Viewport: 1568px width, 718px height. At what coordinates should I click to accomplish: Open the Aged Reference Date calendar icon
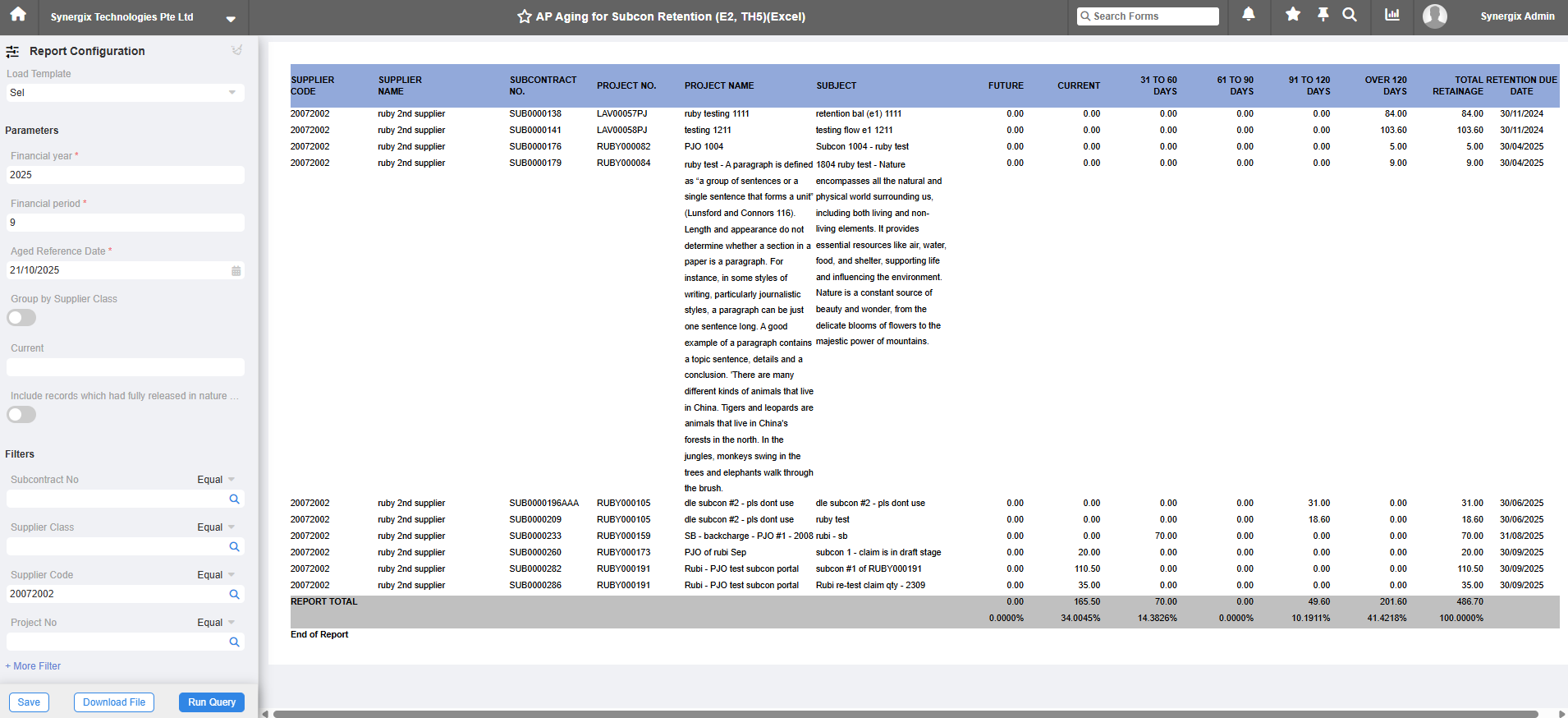coord(236,270)
